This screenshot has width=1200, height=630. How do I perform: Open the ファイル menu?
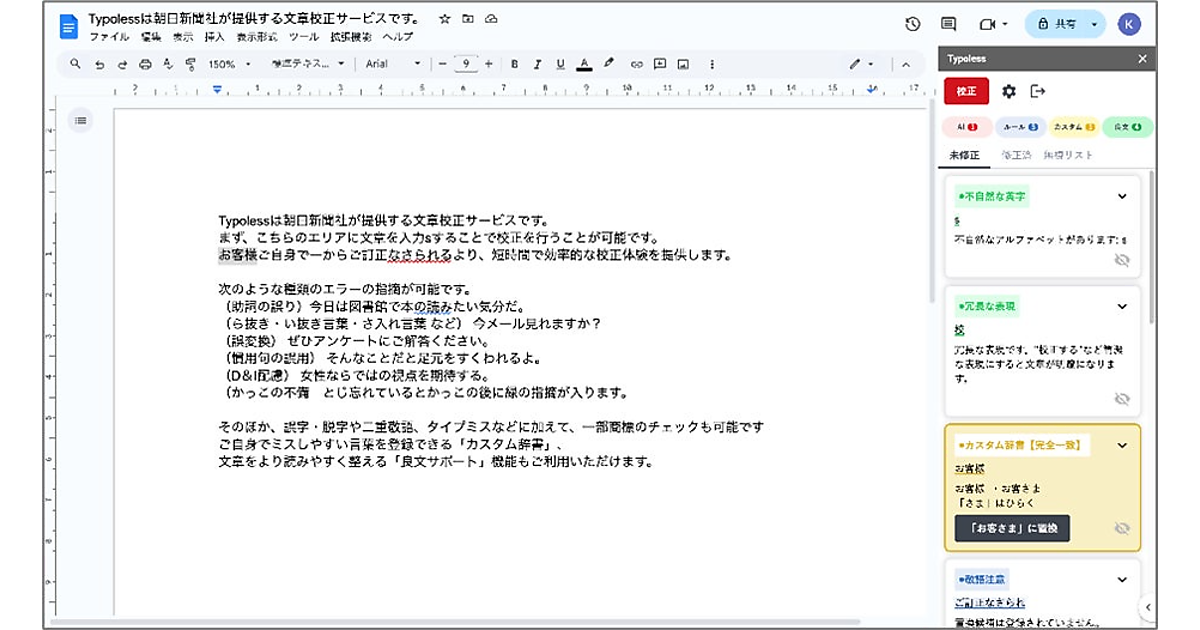pyautogui.click(x=109, y=37)
